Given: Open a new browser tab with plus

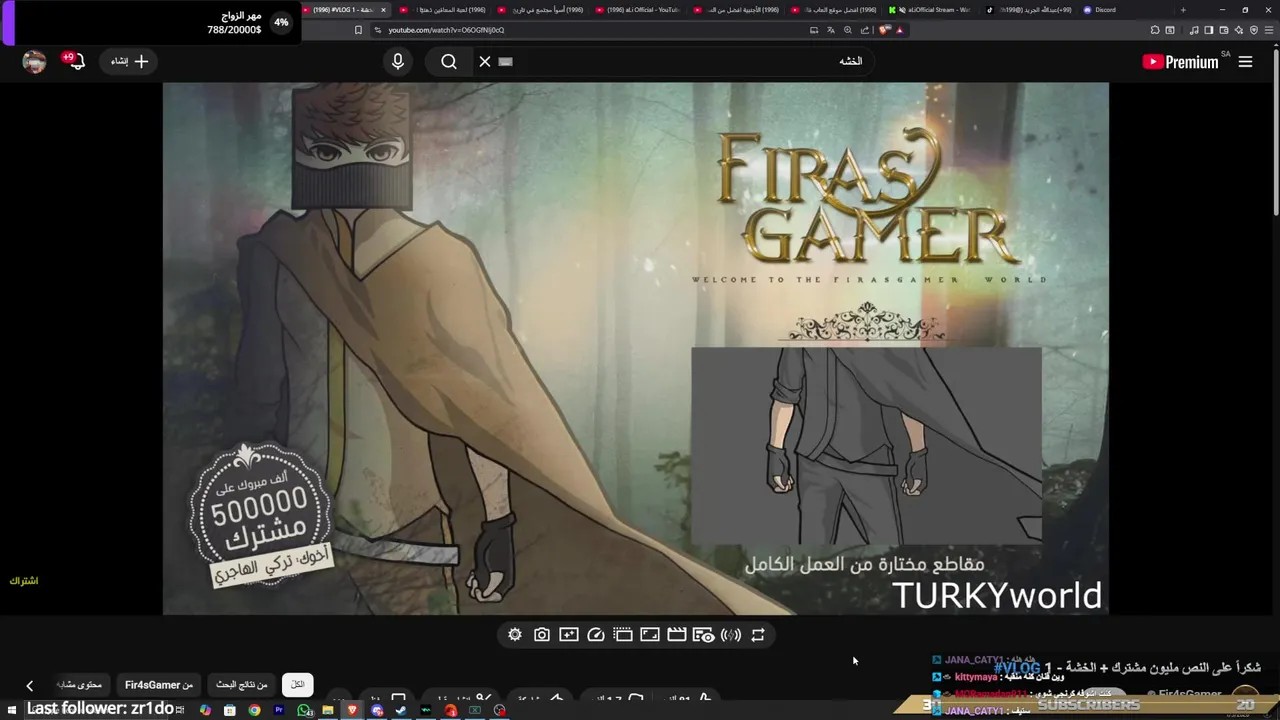Looking at the screenshot, I should (1183, 10).
